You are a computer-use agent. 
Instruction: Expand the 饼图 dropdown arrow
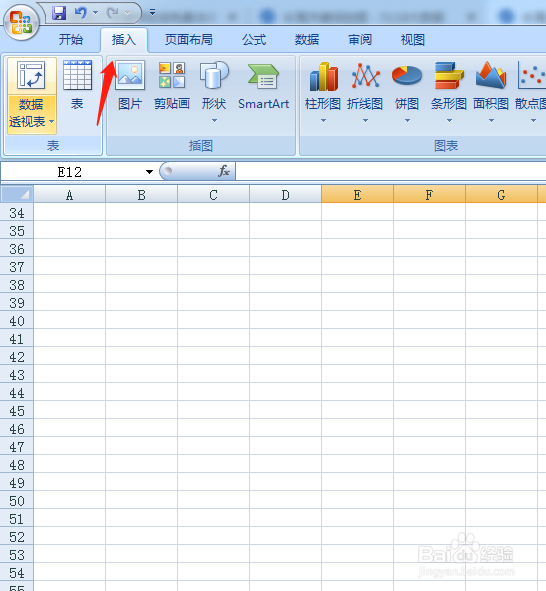coord(407,121)
